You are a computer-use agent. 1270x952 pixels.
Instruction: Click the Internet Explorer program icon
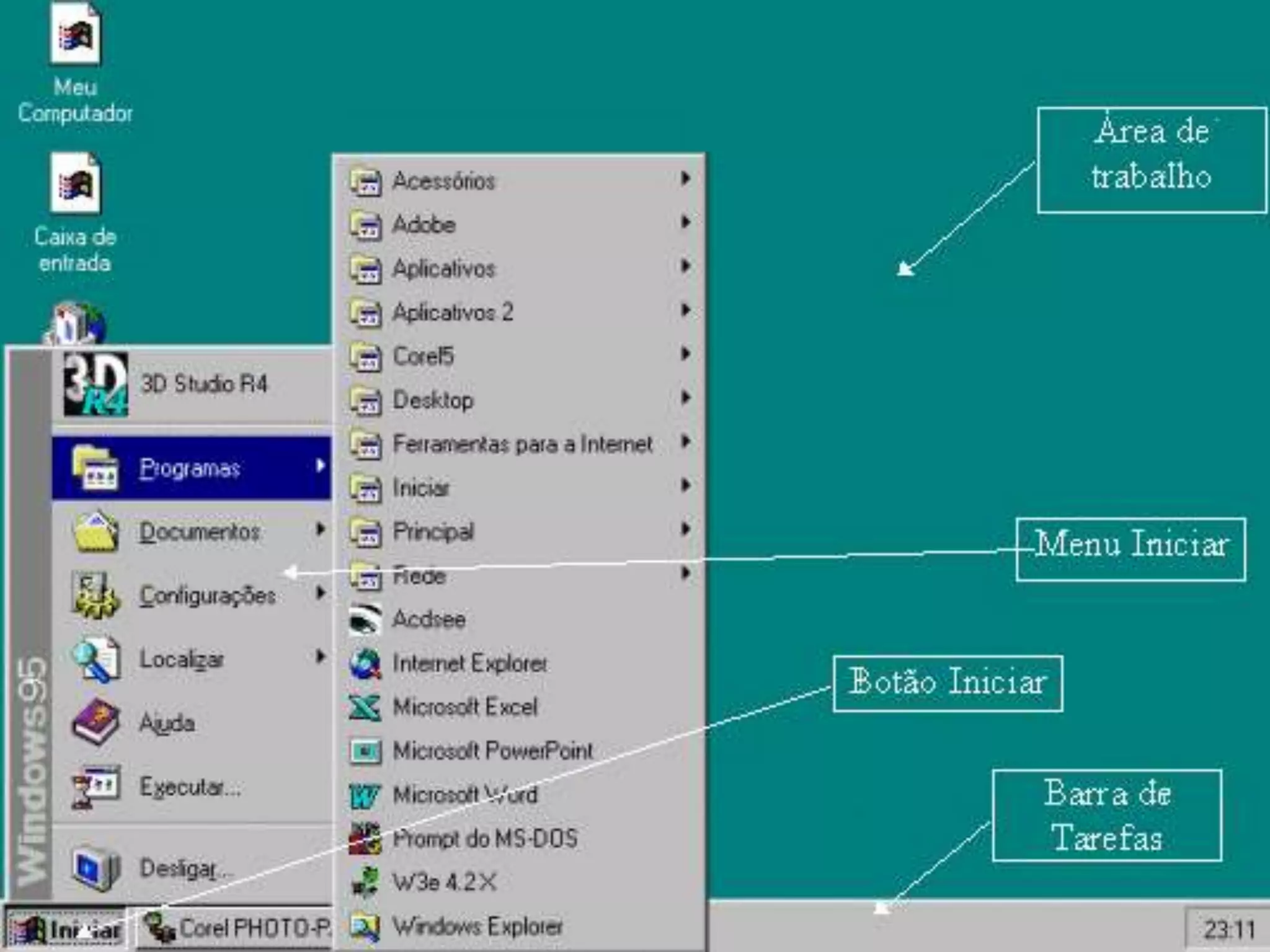click(365, 664)
